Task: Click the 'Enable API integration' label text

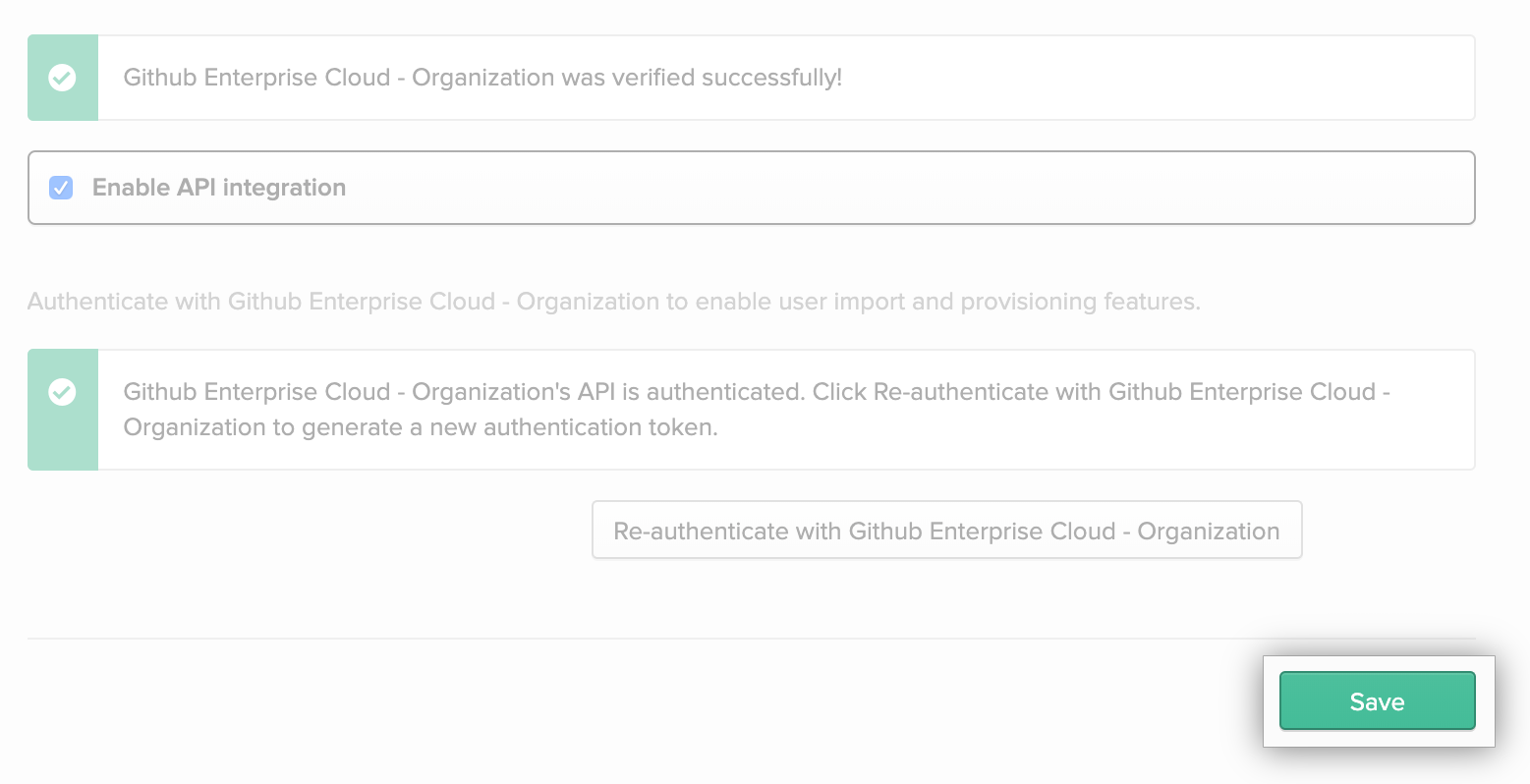Action: click(x=218, y=188)
